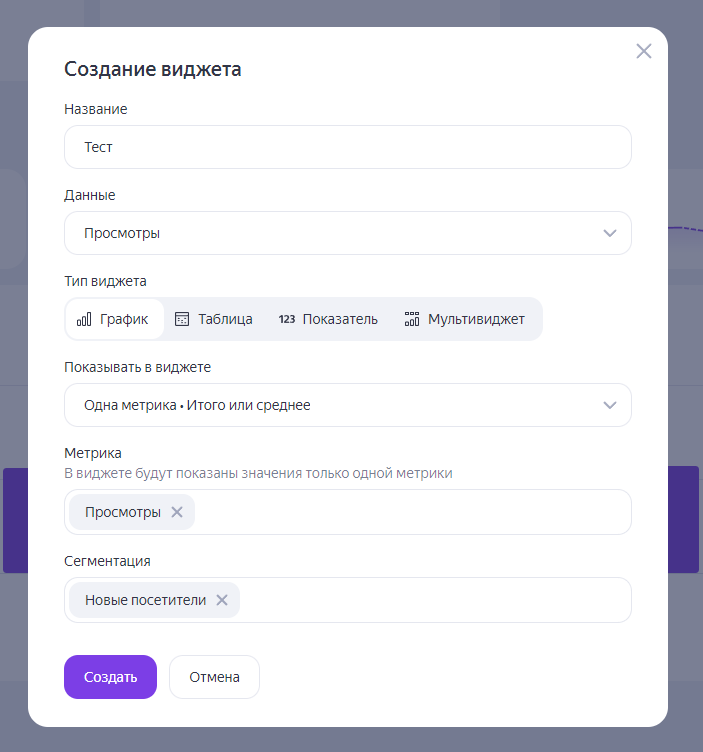The width and height of the screenshot is (703, 752).
Task: Click the bar chart icon for График
Action: click(x=84, y=319)
